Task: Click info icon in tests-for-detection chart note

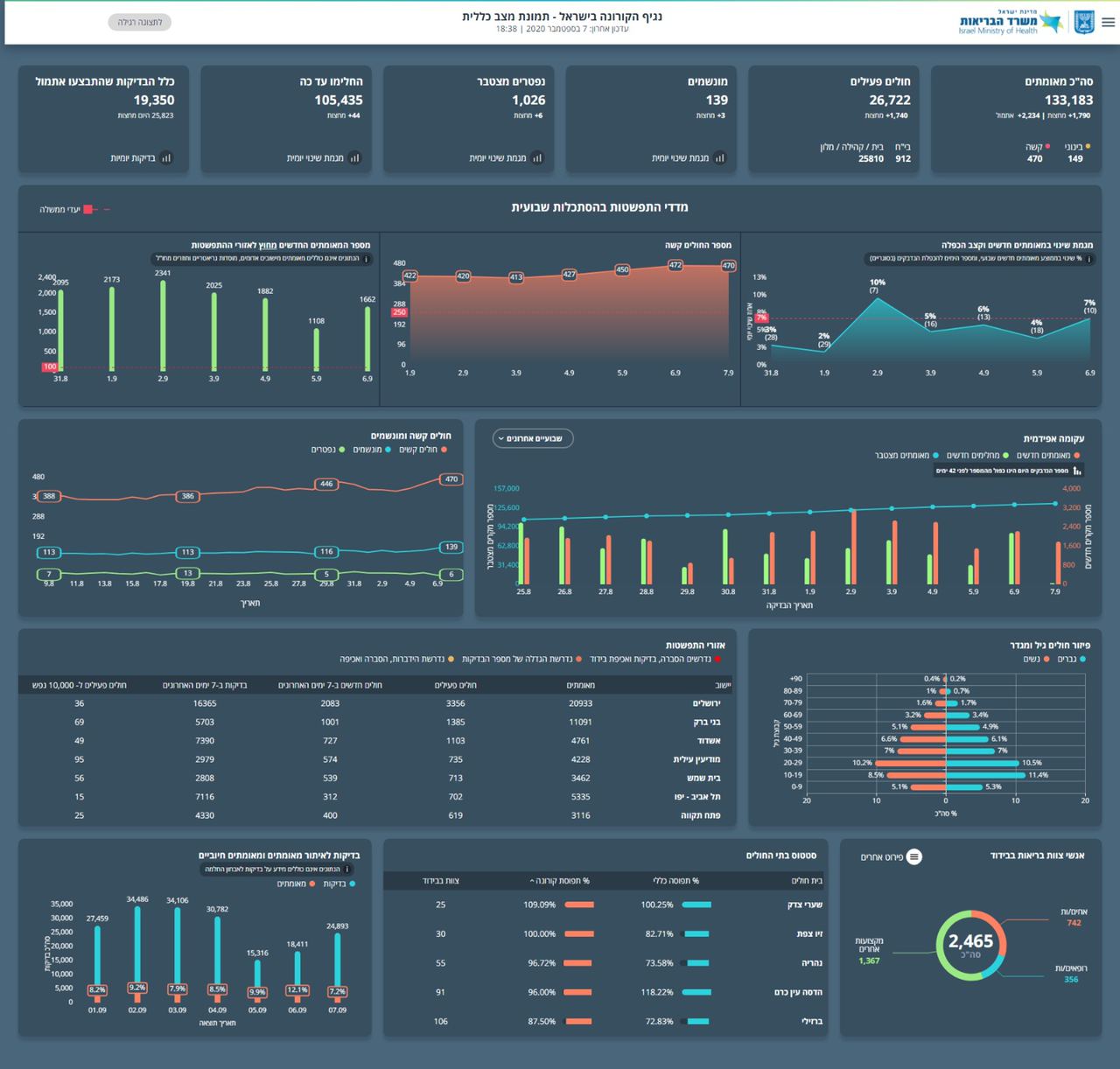Action: pos(348,870)
